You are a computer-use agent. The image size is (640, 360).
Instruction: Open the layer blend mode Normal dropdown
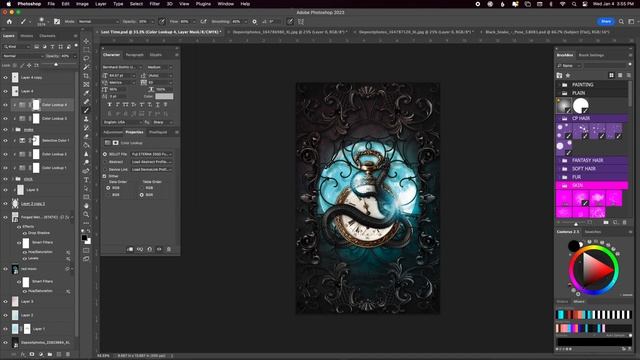pos(22,56)
